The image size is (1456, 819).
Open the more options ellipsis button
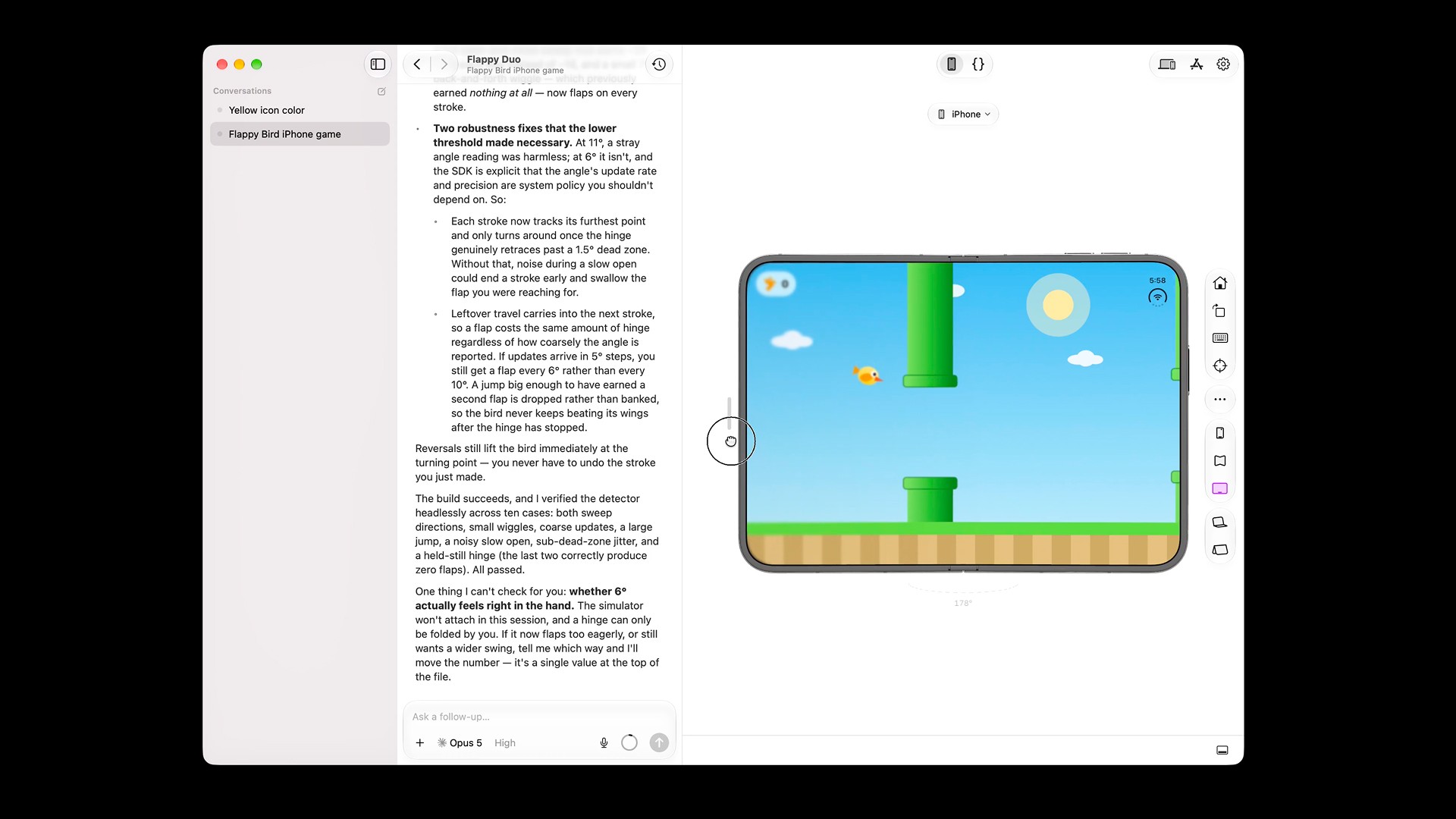click(1220, 400)
